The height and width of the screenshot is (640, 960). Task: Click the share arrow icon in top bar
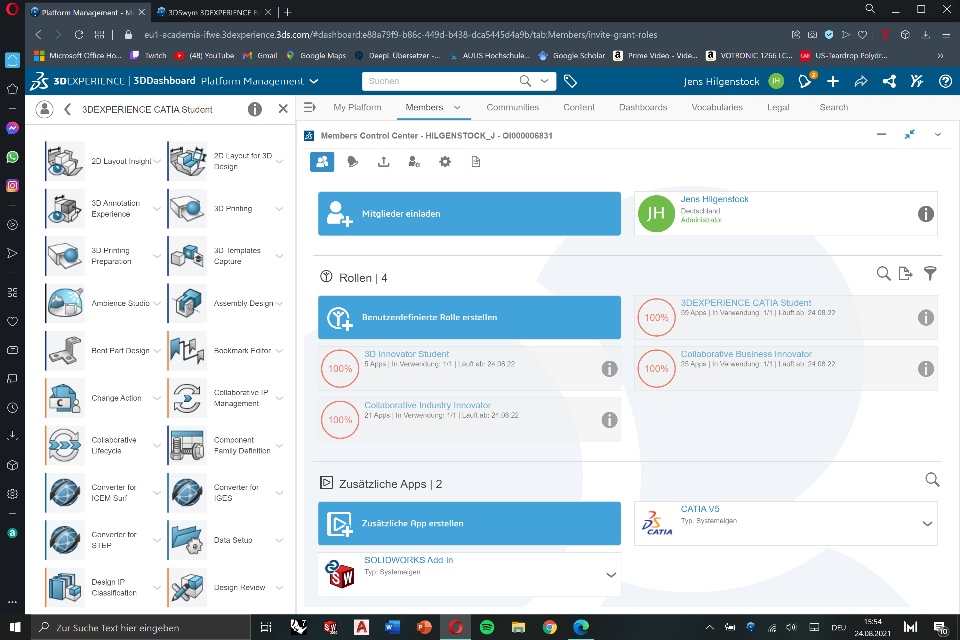pos(861,81)
